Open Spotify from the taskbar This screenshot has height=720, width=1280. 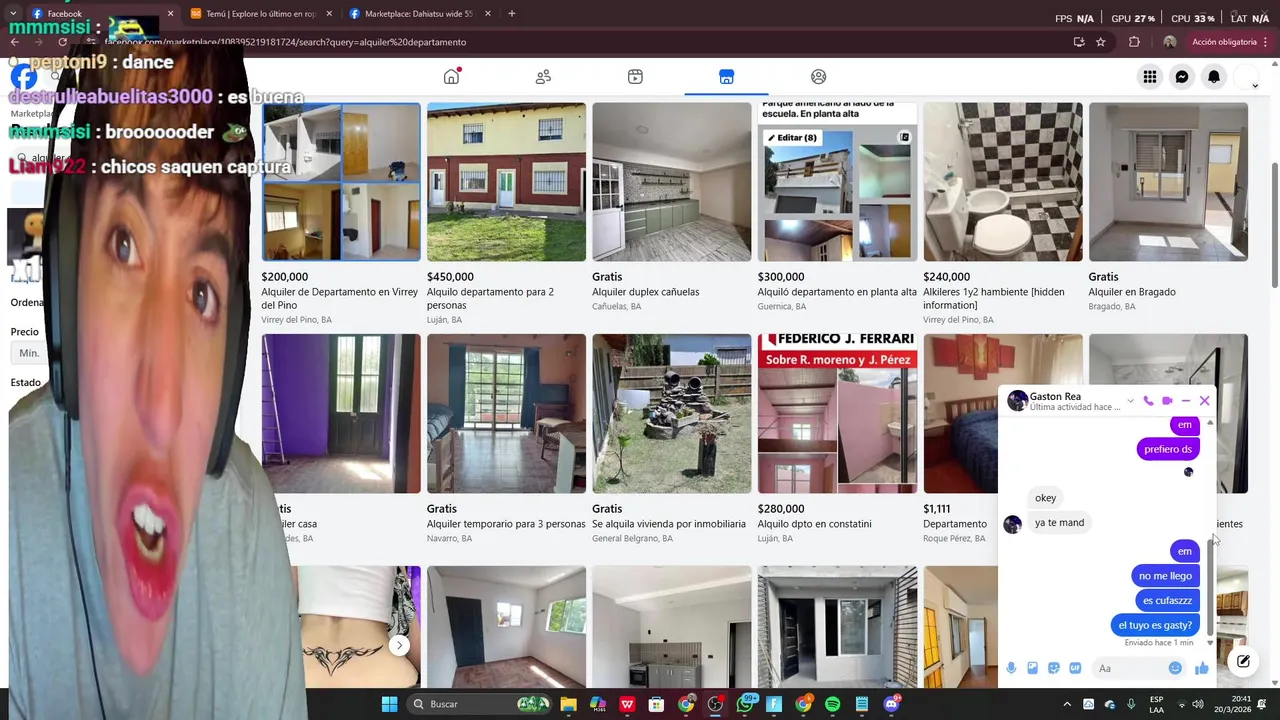(832, 704)
